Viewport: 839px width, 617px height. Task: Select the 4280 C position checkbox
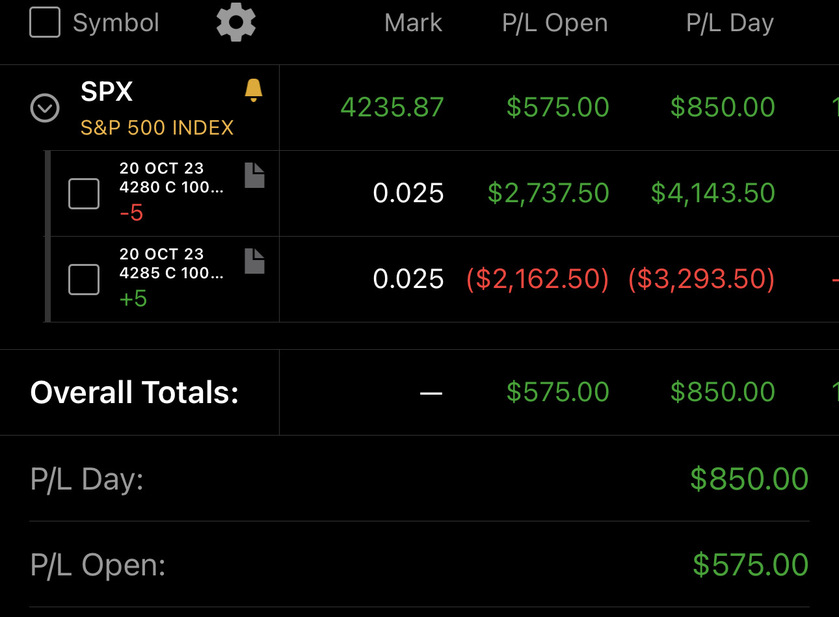pyautogui.click(x=84, y=194)
